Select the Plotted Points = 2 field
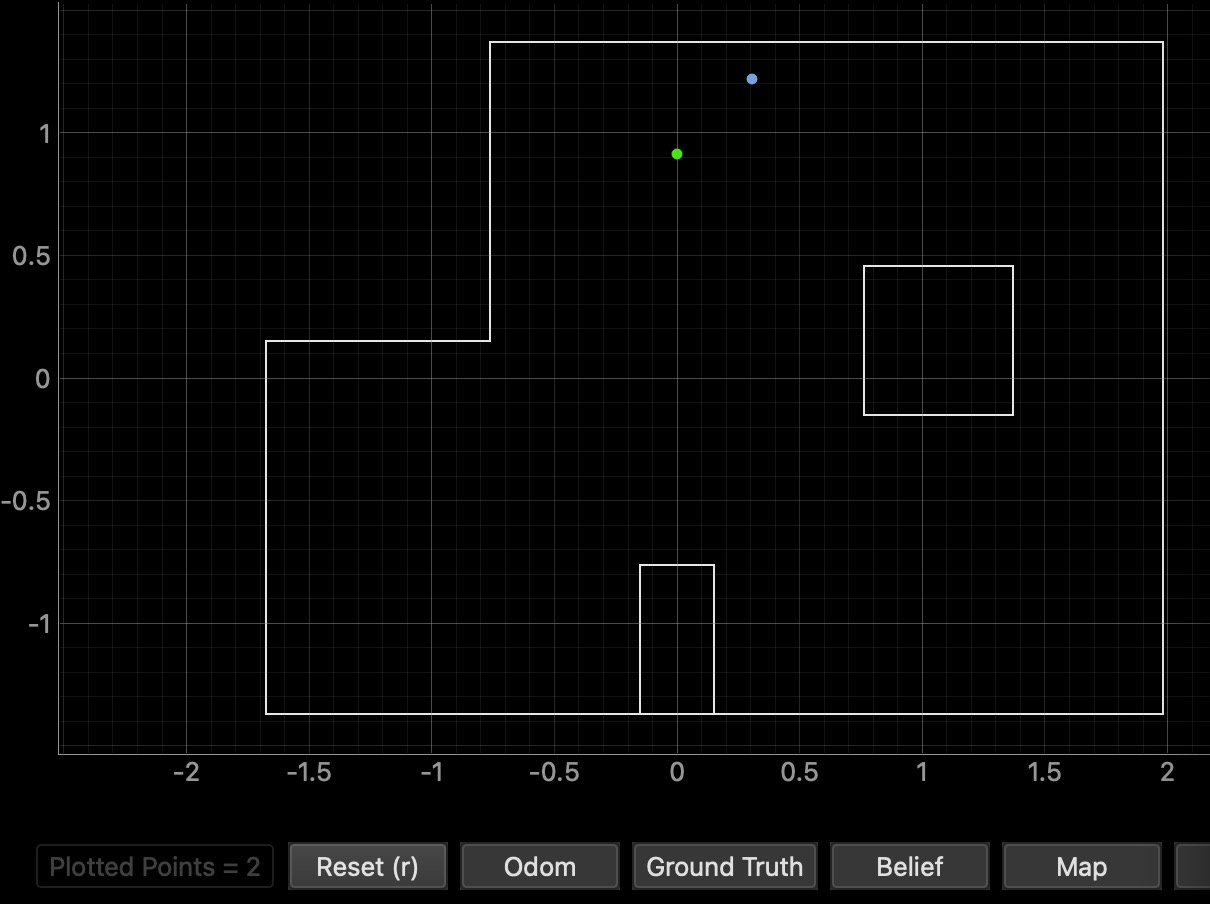The image size is (1210, 904). tap(155, 866)
